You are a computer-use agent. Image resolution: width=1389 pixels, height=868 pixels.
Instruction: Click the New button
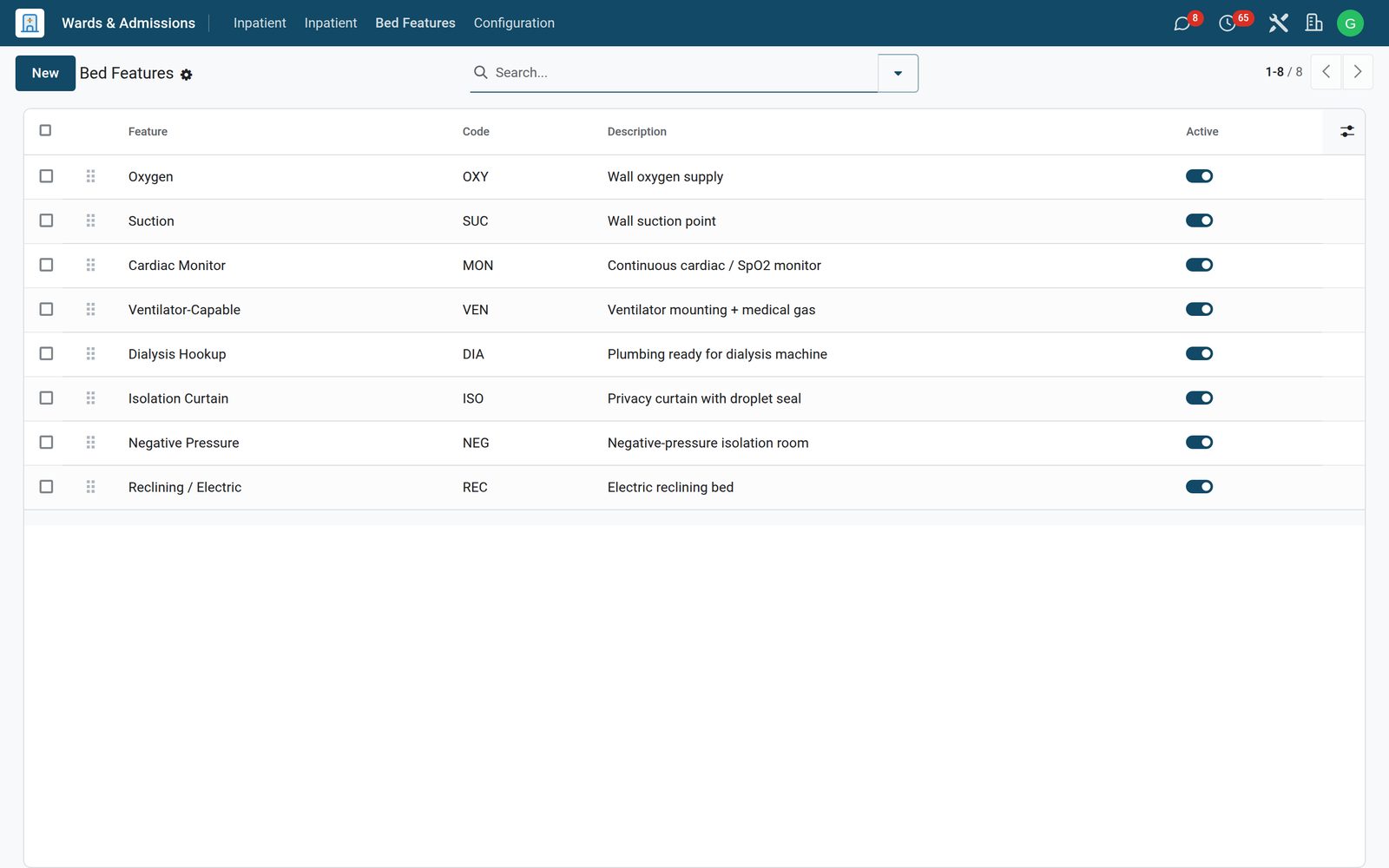click(x=45, y=73)
